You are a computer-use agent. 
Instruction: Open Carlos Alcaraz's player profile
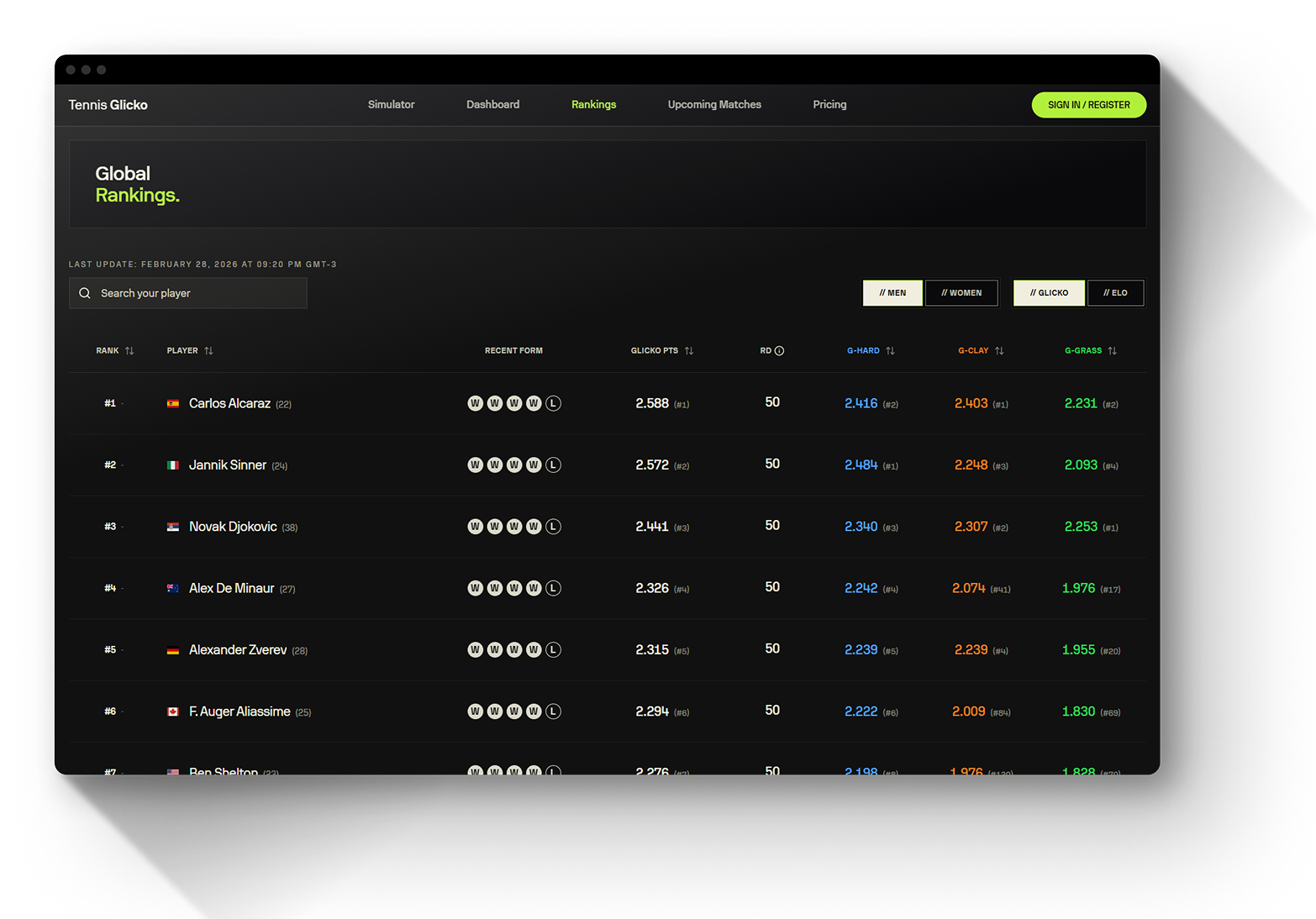229,404
